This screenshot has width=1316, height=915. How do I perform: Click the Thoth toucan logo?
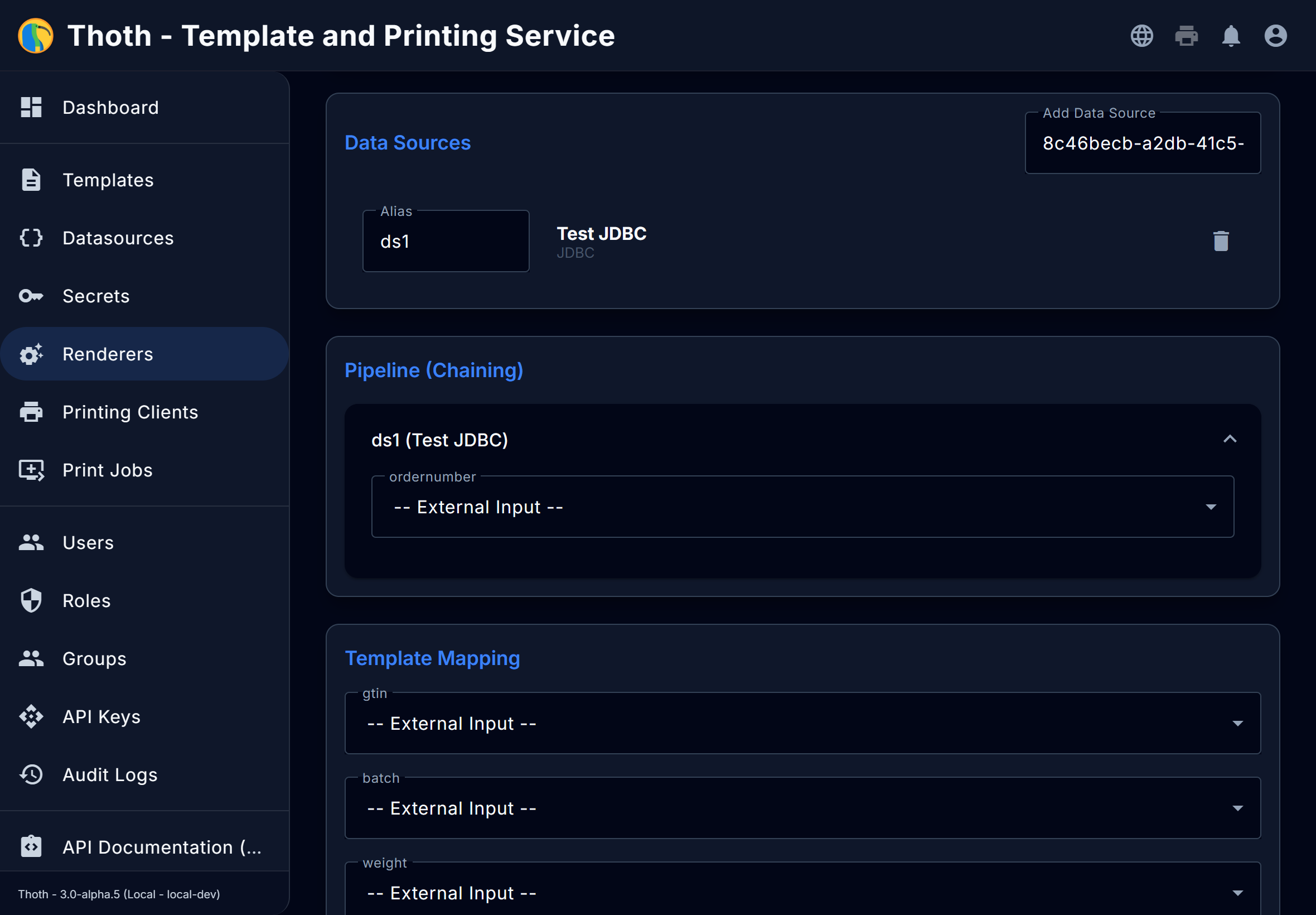click(36, 36)
